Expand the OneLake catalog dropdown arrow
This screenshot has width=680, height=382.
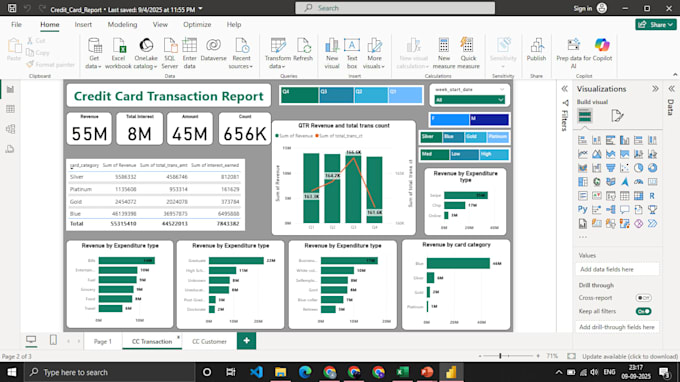click(x=155, y=67)
